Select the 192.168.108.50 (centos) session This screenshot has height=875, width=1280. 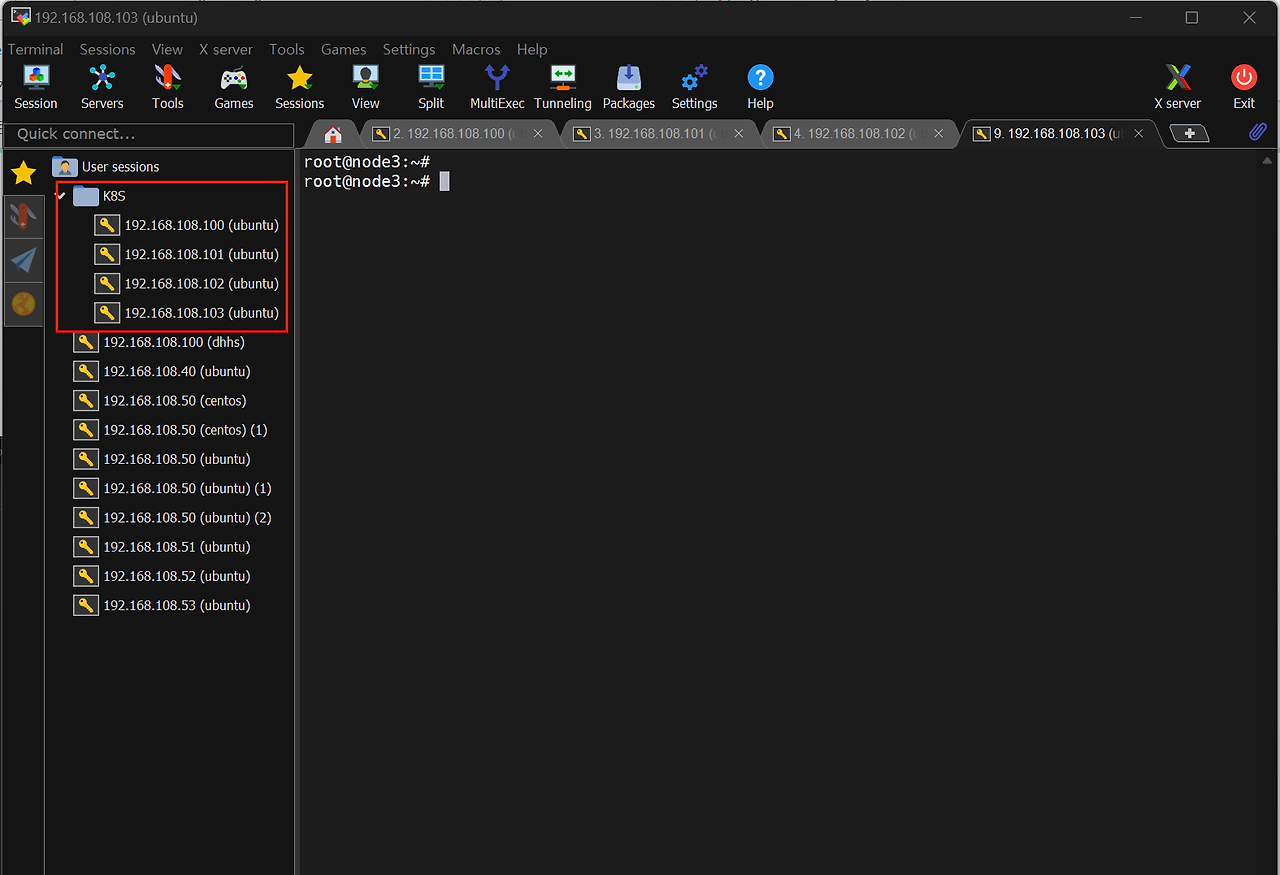click(x=174, y=401)
